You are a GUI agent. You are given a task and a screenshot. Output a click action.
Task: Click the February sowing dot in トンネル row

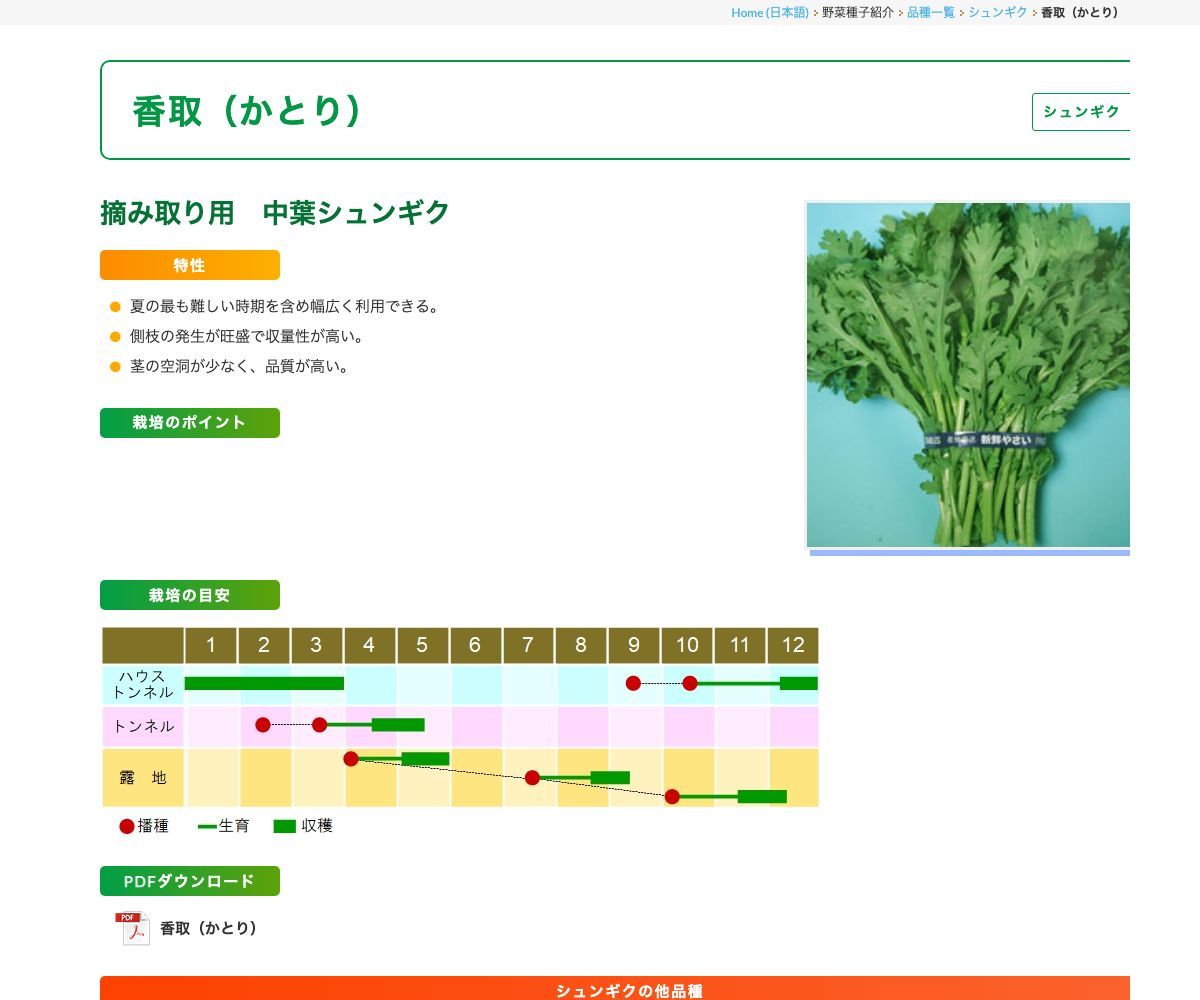pos(263,724)
